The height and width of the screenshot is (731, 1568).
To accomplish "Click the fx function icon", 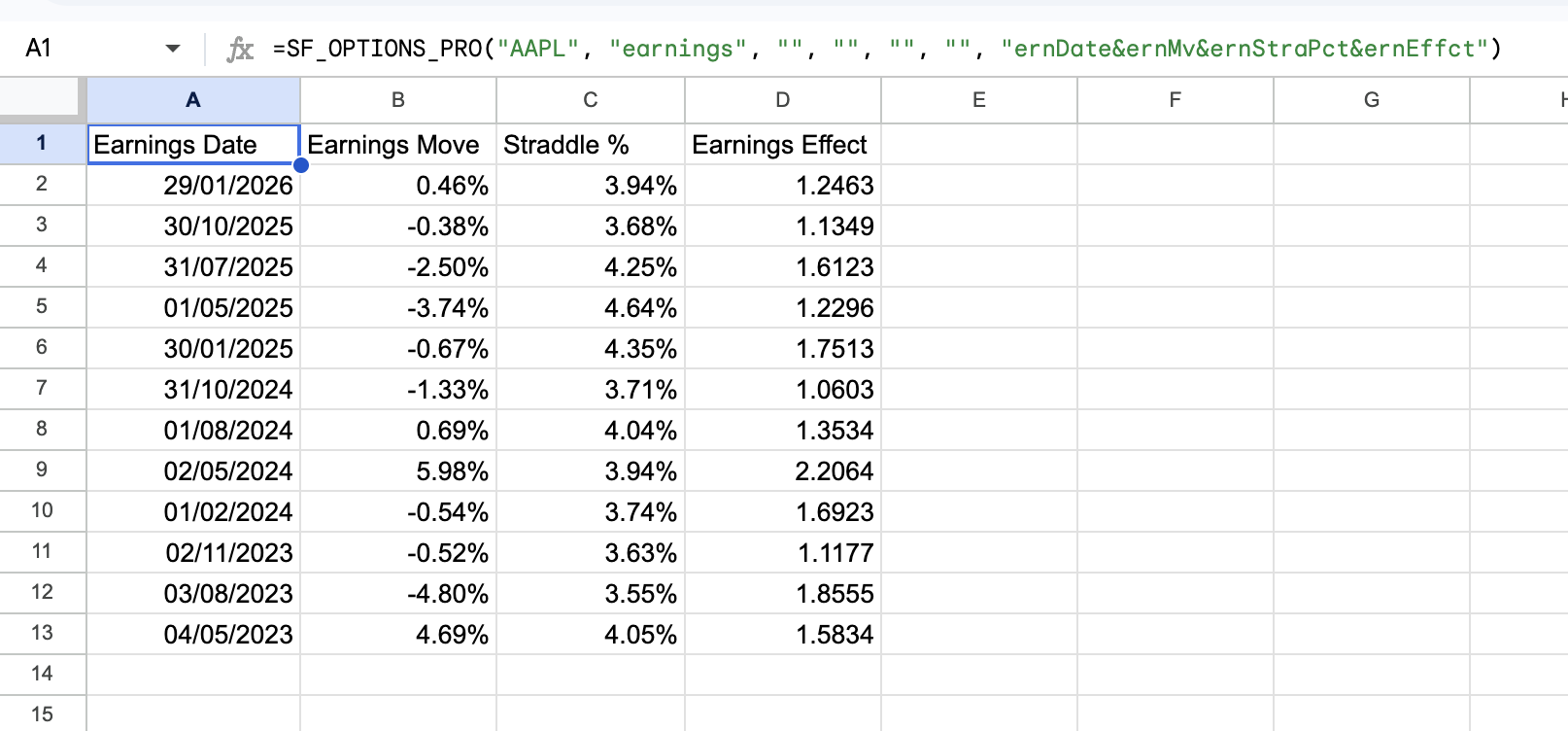I will (x=240, y=49).
